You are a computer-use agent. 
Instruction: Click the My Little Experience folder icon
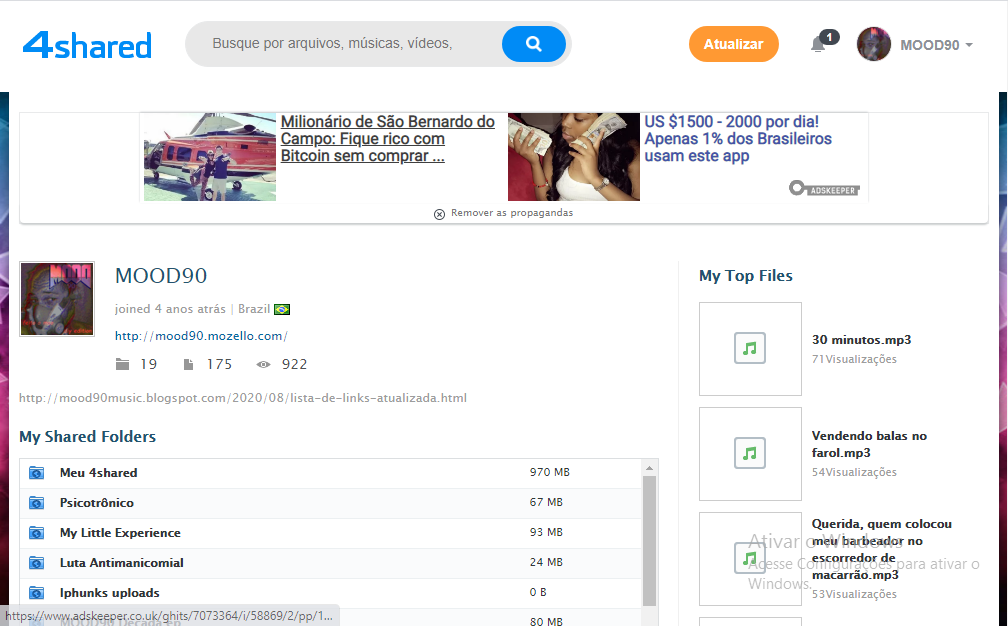pyautogui.click(x=37, y=533)
